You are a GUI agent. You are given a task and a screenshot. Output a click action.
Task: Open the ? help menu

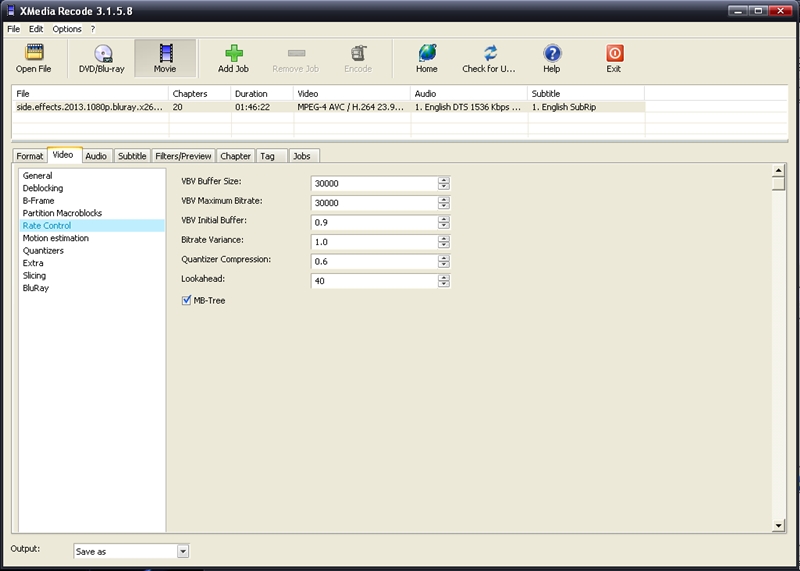point(93,29)
